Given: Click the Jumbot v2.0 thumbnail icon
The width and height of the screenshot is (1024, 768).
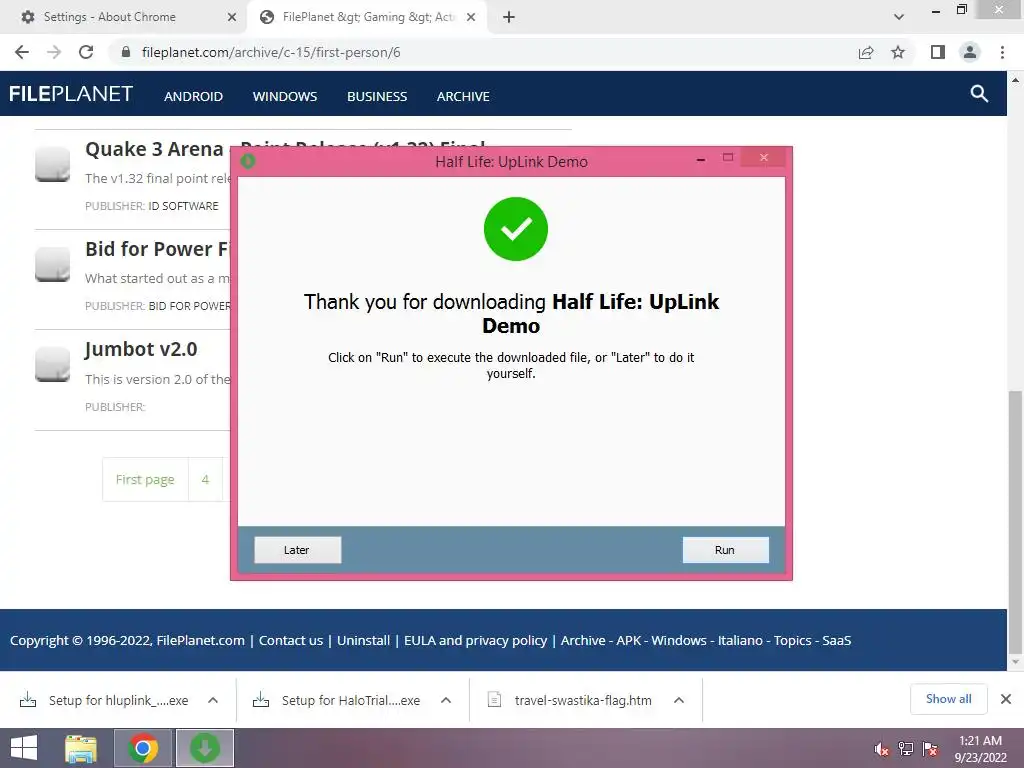Looking at the screenshot, I should click(x=52, y=364).
